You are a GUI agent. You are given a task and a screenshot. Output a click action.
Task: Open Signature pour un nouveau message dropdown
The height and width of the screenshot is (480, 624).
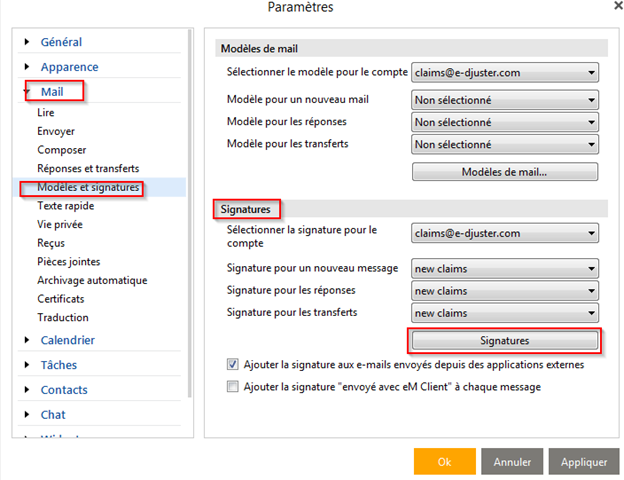pos(505,269)
